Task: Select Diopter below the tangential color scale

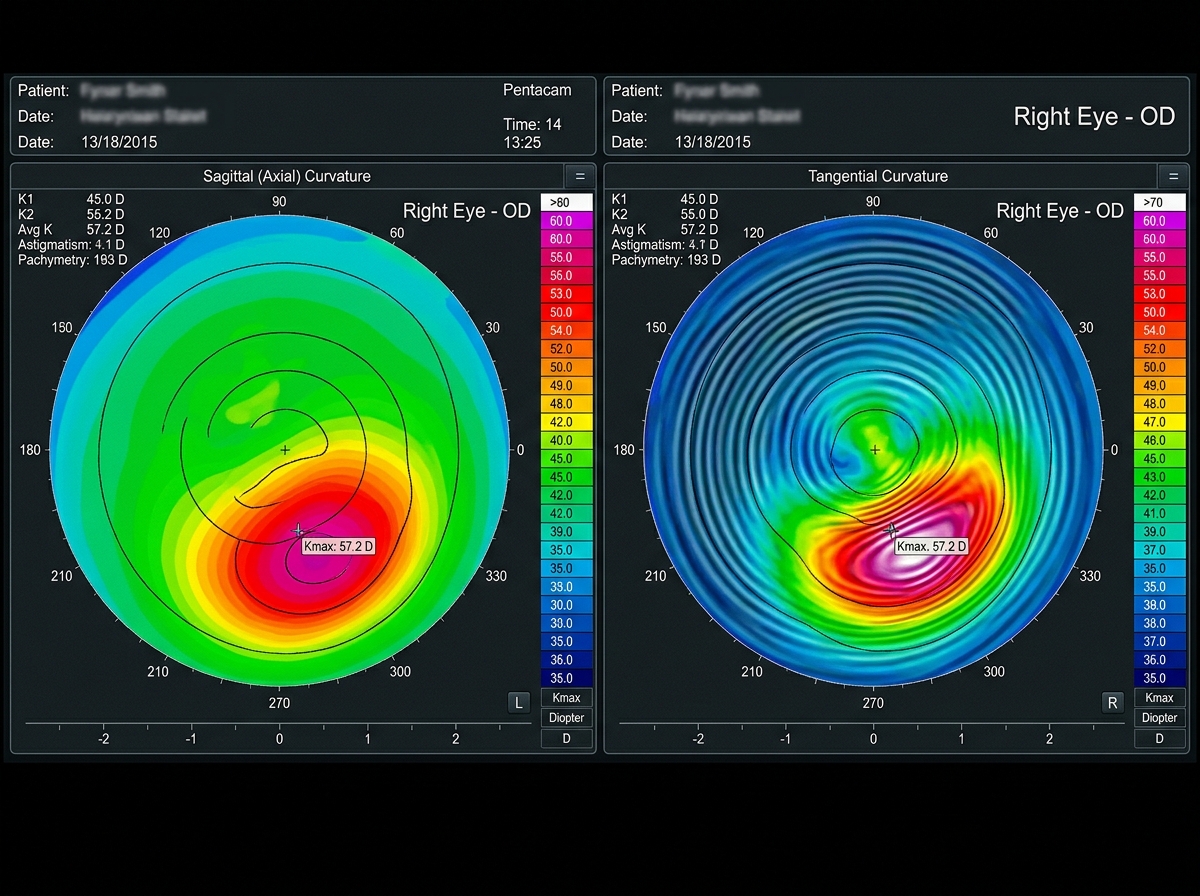Action: click(x=1160, y=718)
